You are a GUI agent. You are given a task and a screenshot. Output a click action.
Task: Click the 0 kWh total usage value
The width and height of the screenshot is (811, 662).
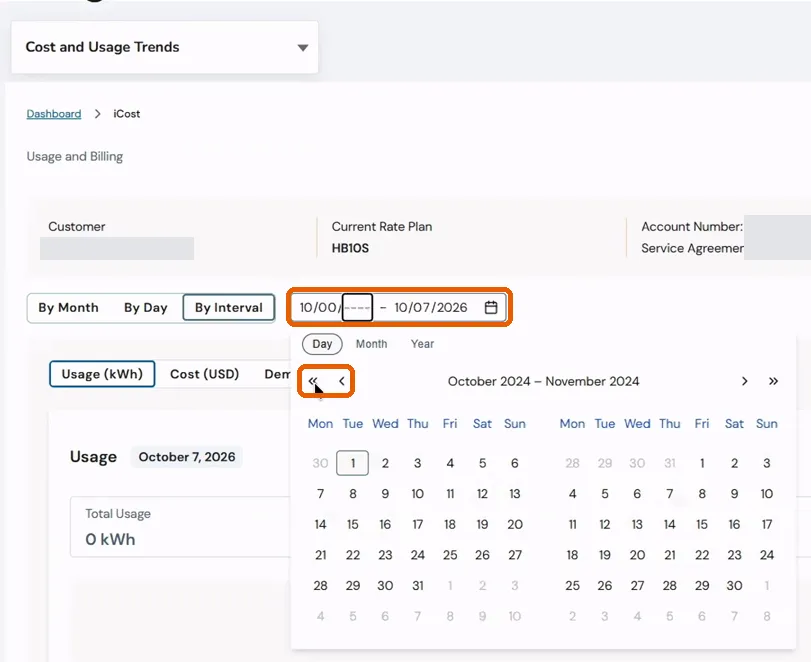pyautogui.click(x=110, y=539)
